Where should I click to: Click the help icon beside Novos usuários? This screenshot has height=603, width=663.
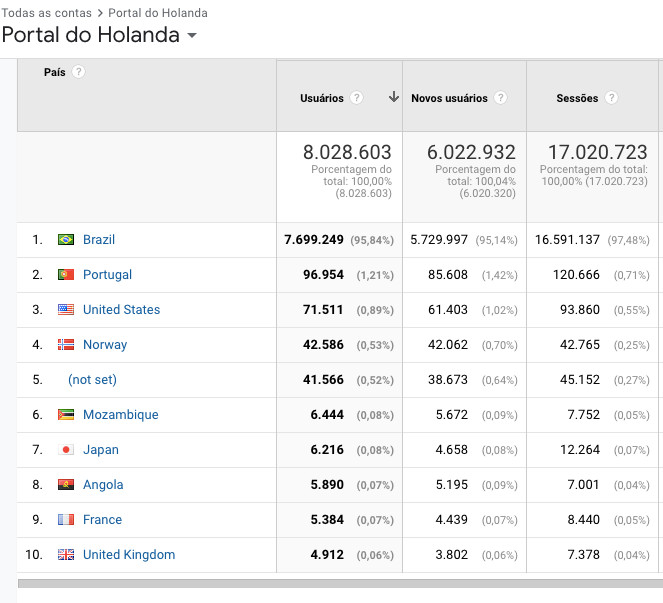pyautogui.click(x=500, y=98)
